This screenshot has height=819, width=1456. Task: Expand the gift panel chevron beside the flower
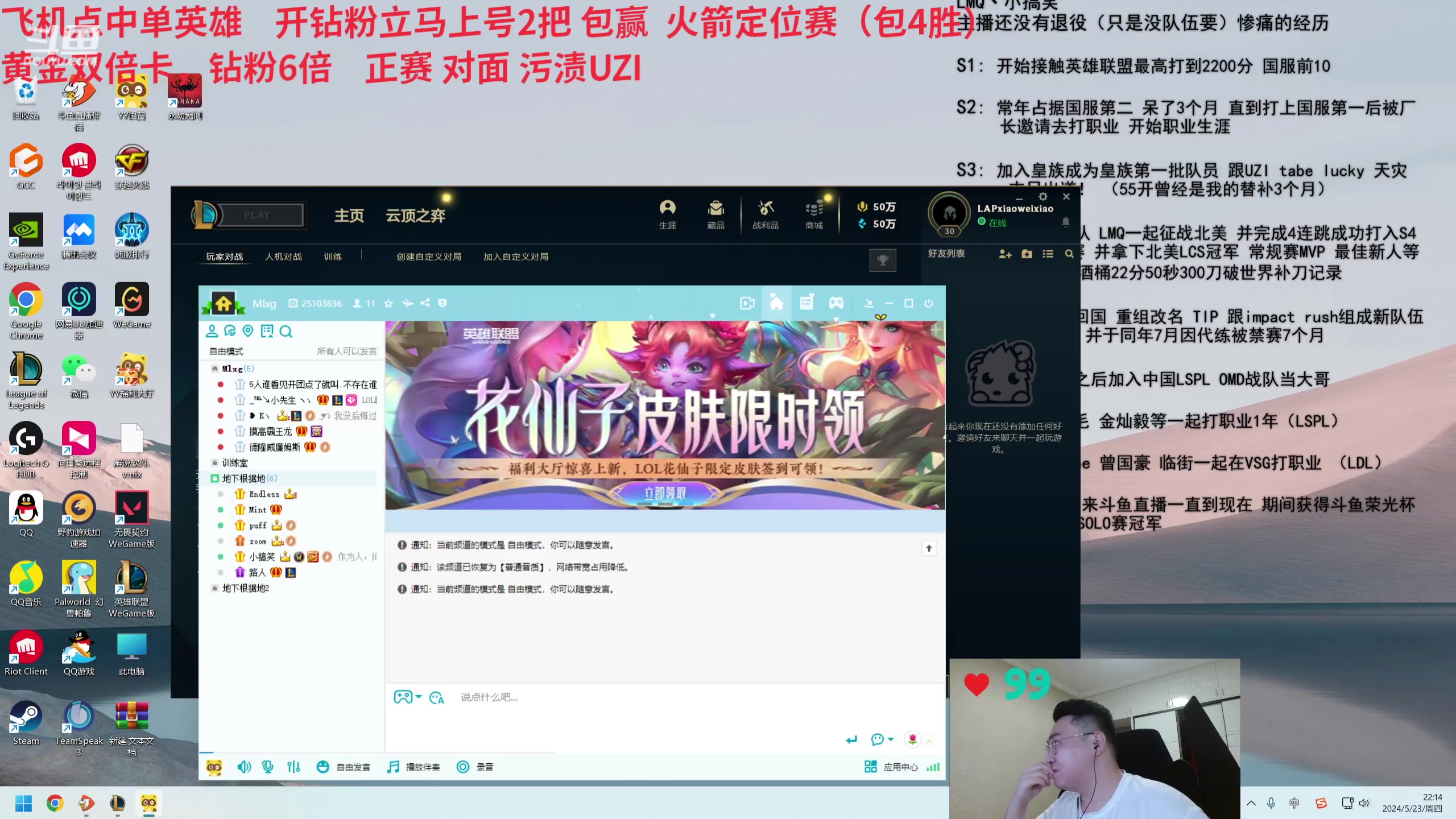tap(929, 741)
